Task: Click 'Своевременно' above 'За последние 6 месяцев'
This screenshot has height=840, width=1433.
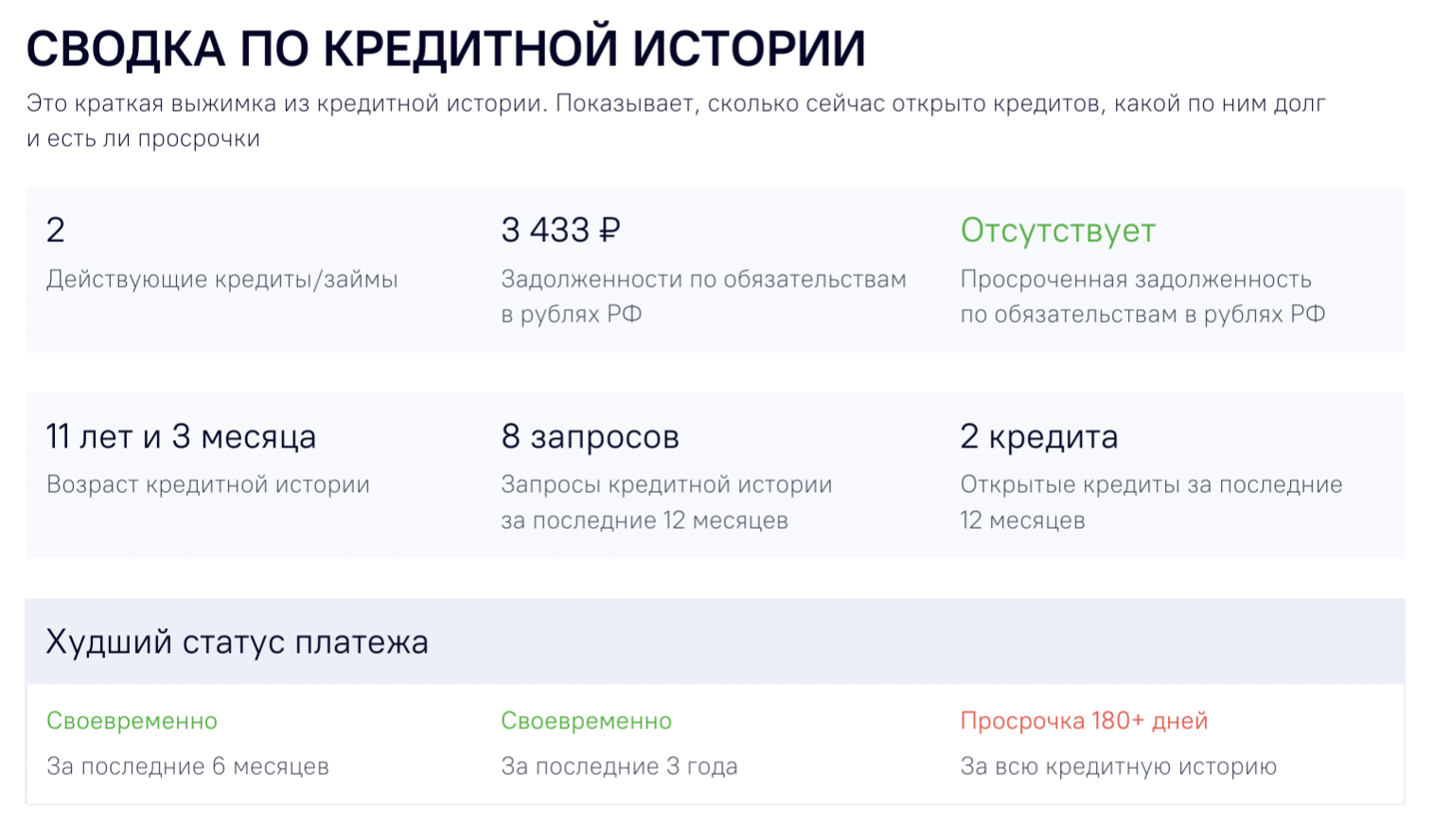Action: point(132,721)
